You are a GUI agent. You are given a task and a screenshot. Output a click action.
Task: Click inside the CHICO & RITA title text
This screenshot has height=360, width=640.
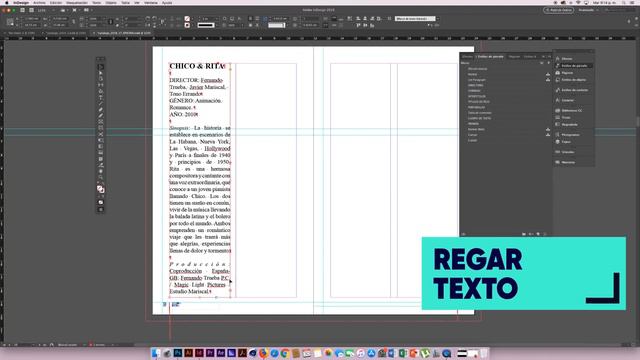click(x=196, y=66)
